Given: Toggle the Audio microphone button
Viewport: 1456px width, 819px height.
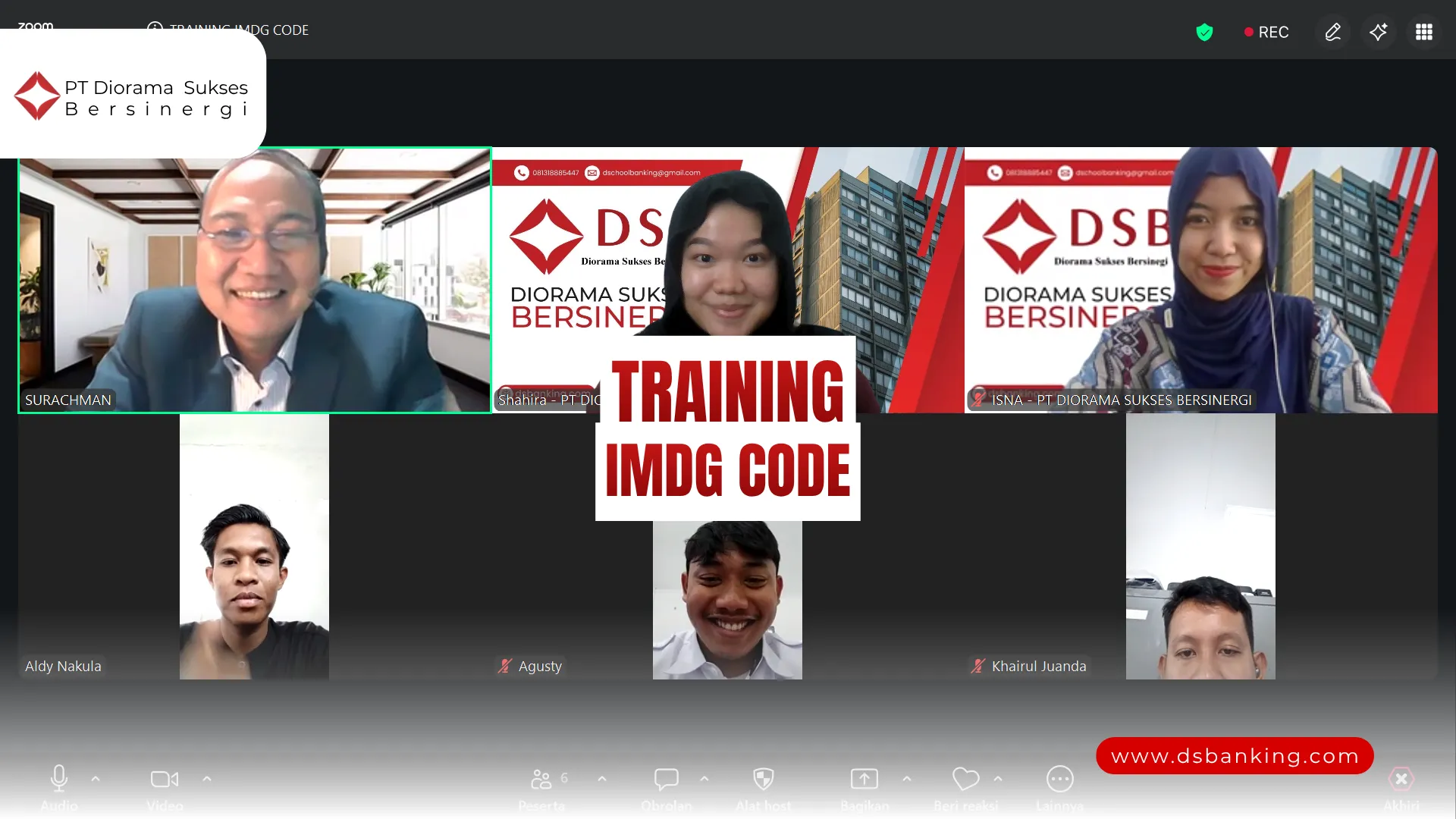Looking at the screenshot, I should tap(59, 779).
